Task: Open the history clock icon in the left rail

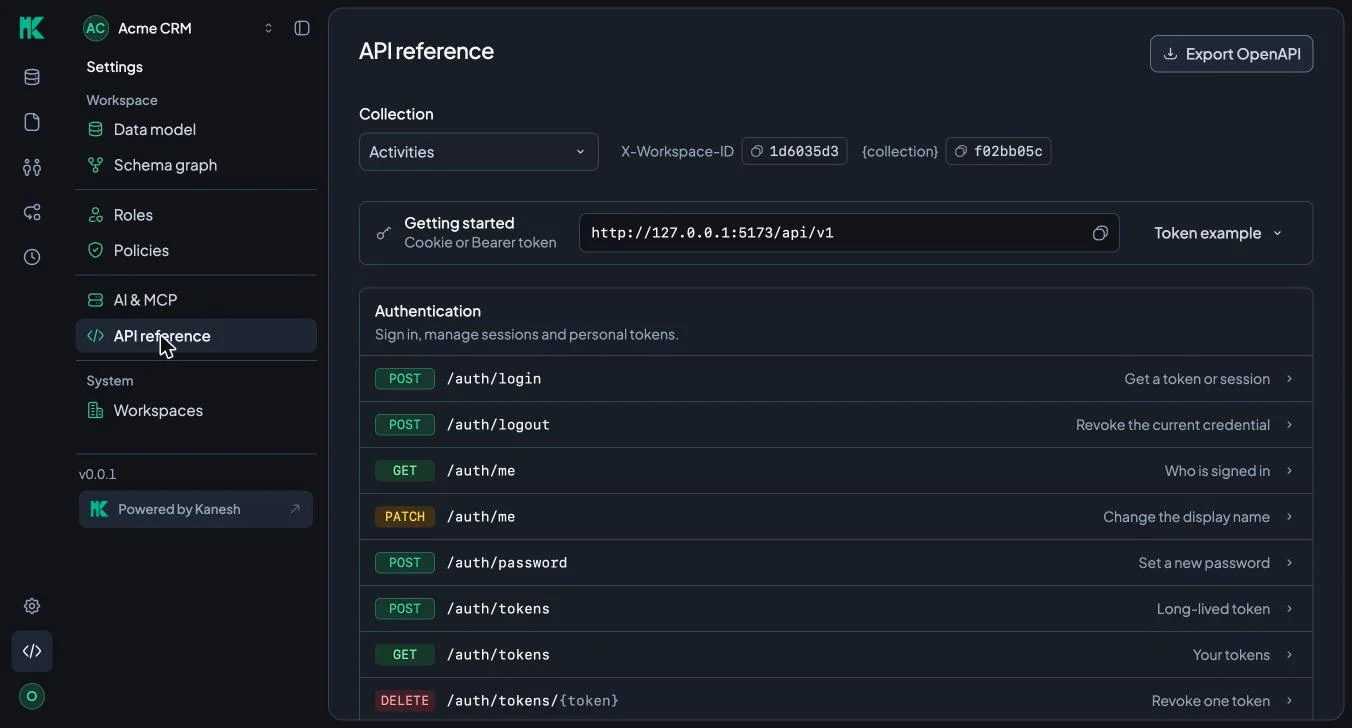Action: click(32, 257)
